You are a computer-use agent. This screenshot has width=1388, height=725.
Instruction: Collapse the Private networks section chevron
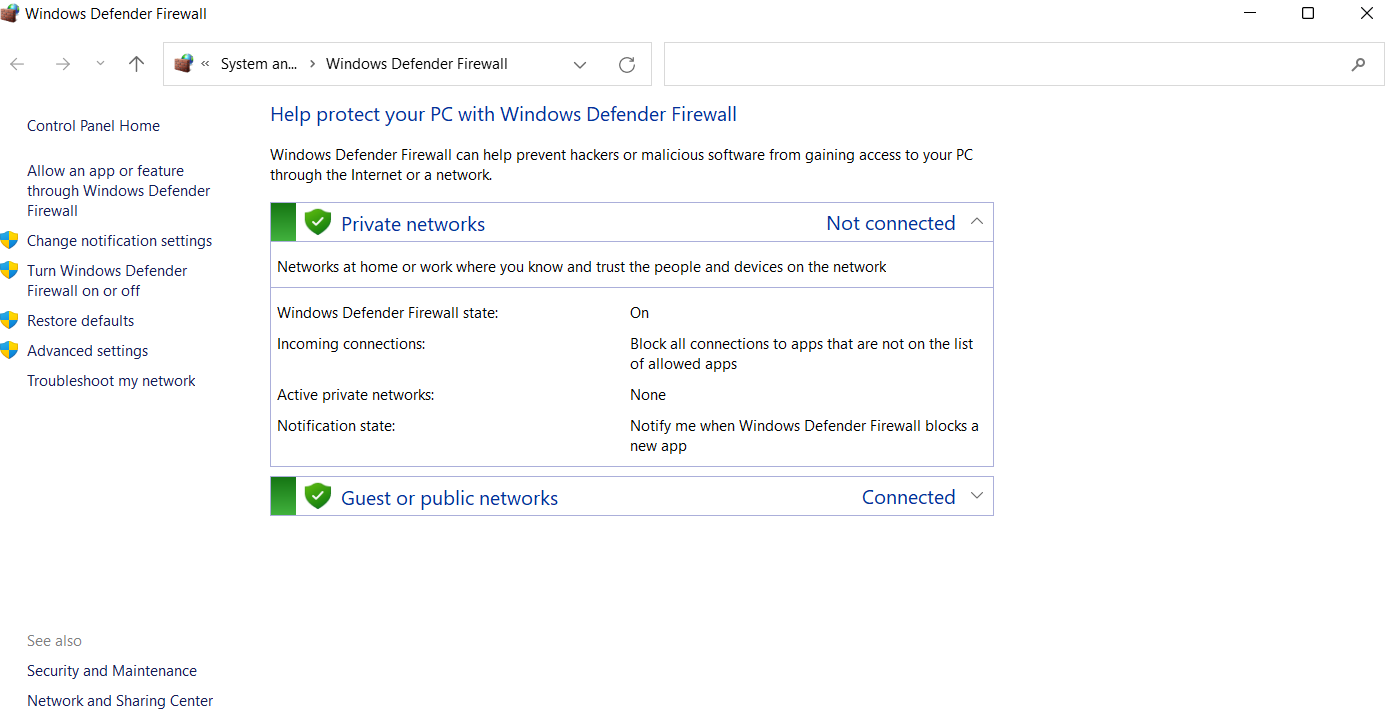(977, 222)
